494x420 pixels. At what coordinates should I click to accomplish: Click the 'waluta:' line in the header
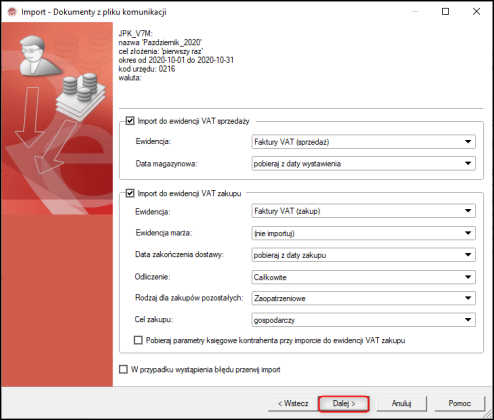pos(130,78)
